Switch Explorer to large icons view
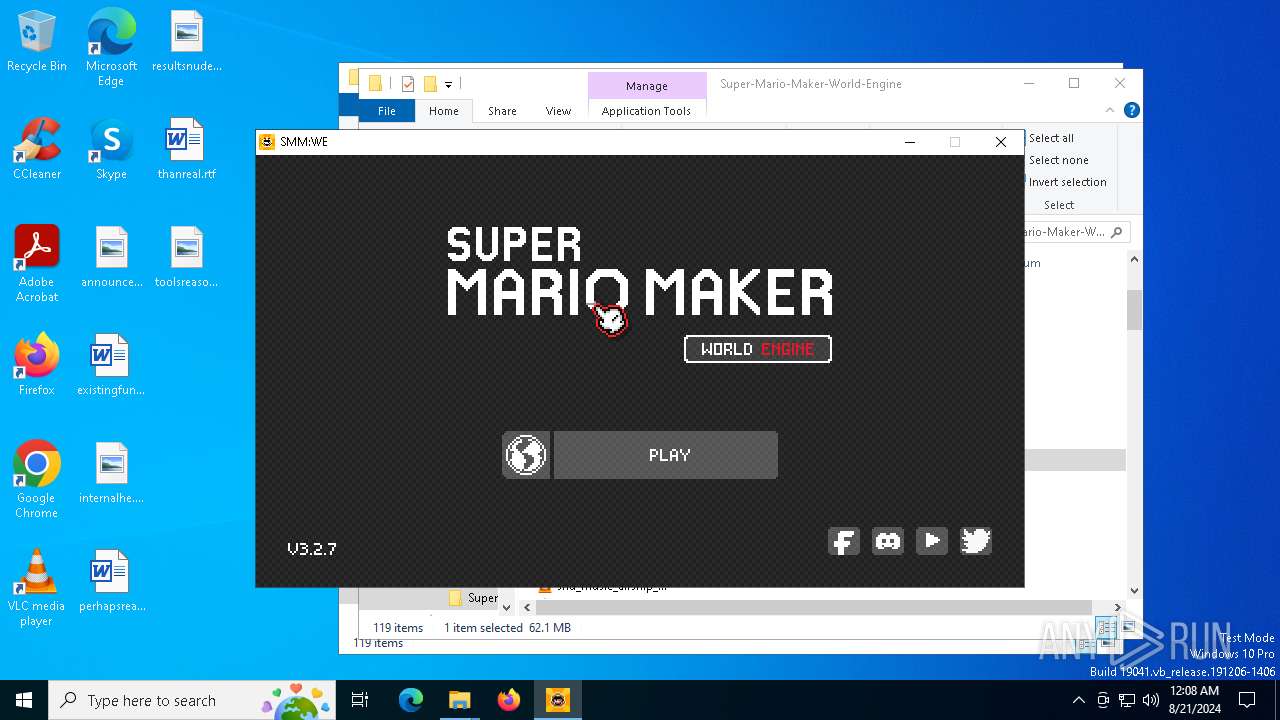 [1128, 627]
